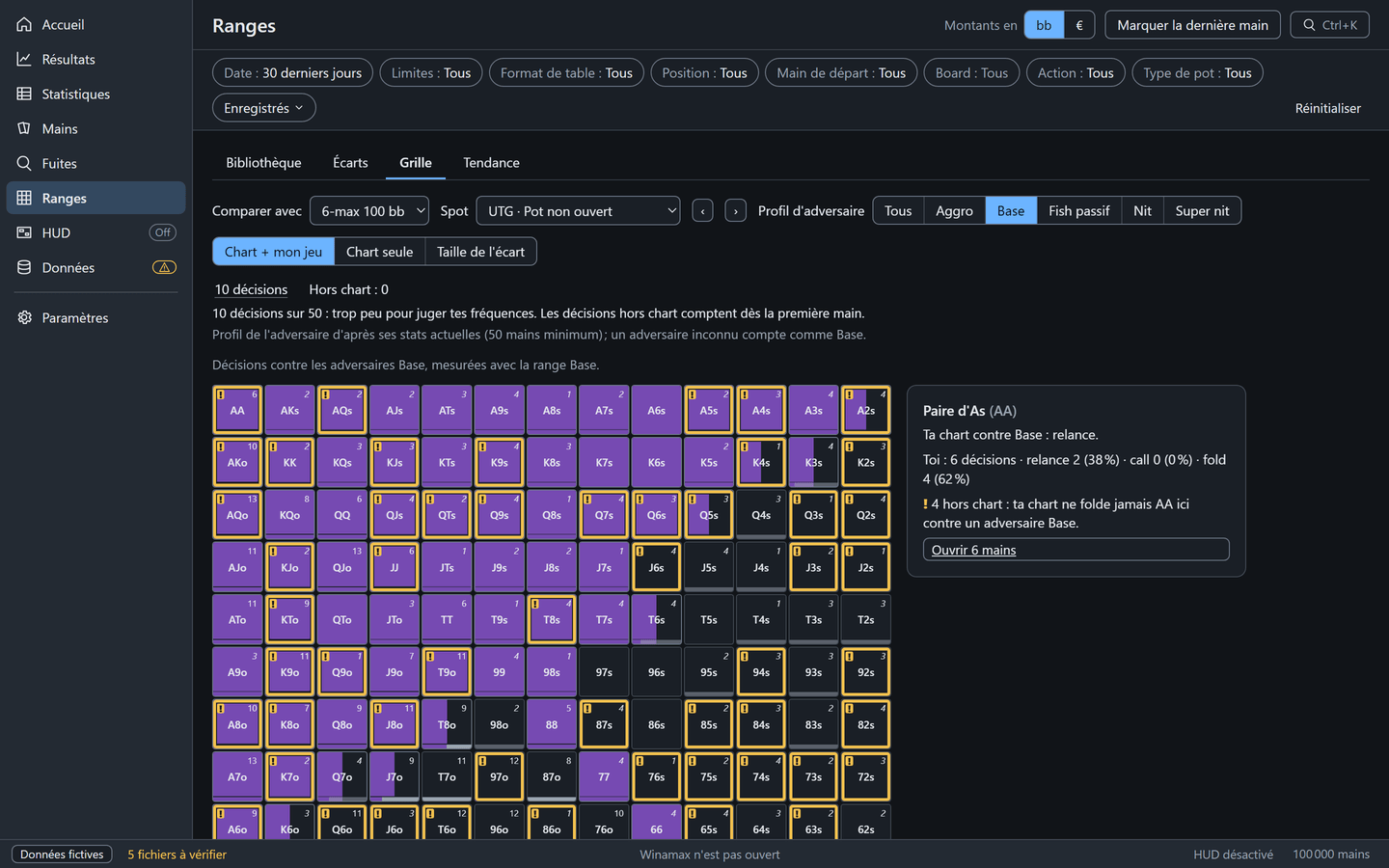Viewport: 1389px width, 868px height.
Task: Click the Accueil home icon in sidebar
Action: tap(24, 24)
